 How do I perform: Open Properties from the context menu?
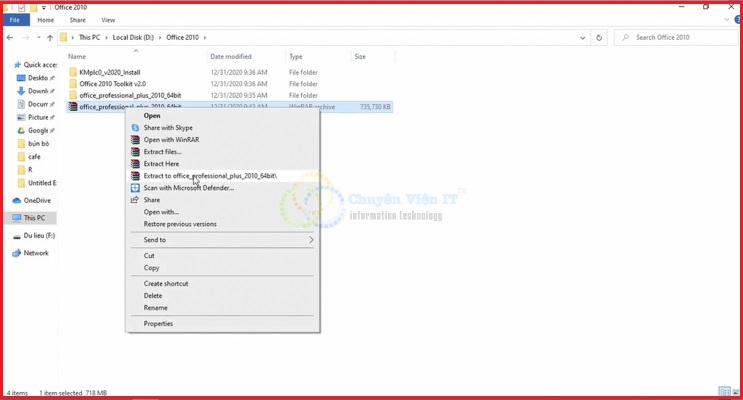point(223,324)
